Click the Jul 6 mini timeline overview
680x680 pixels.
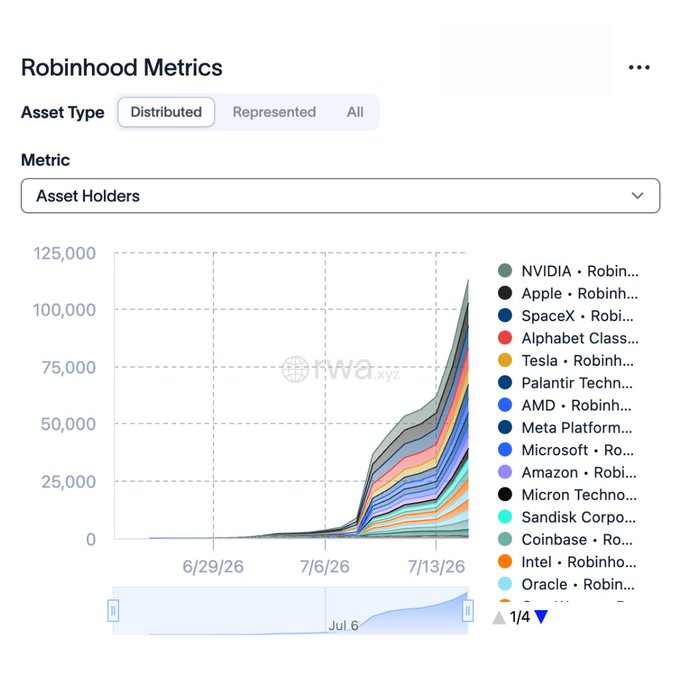[291, 611]
